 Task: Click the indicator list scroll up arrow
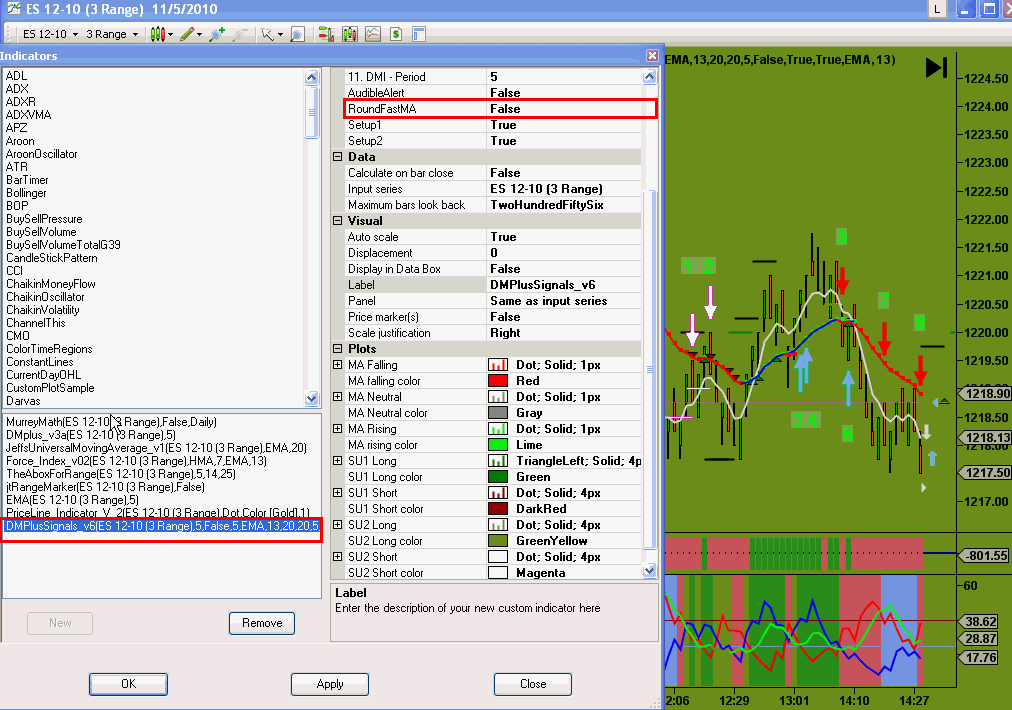click(312, 77)
